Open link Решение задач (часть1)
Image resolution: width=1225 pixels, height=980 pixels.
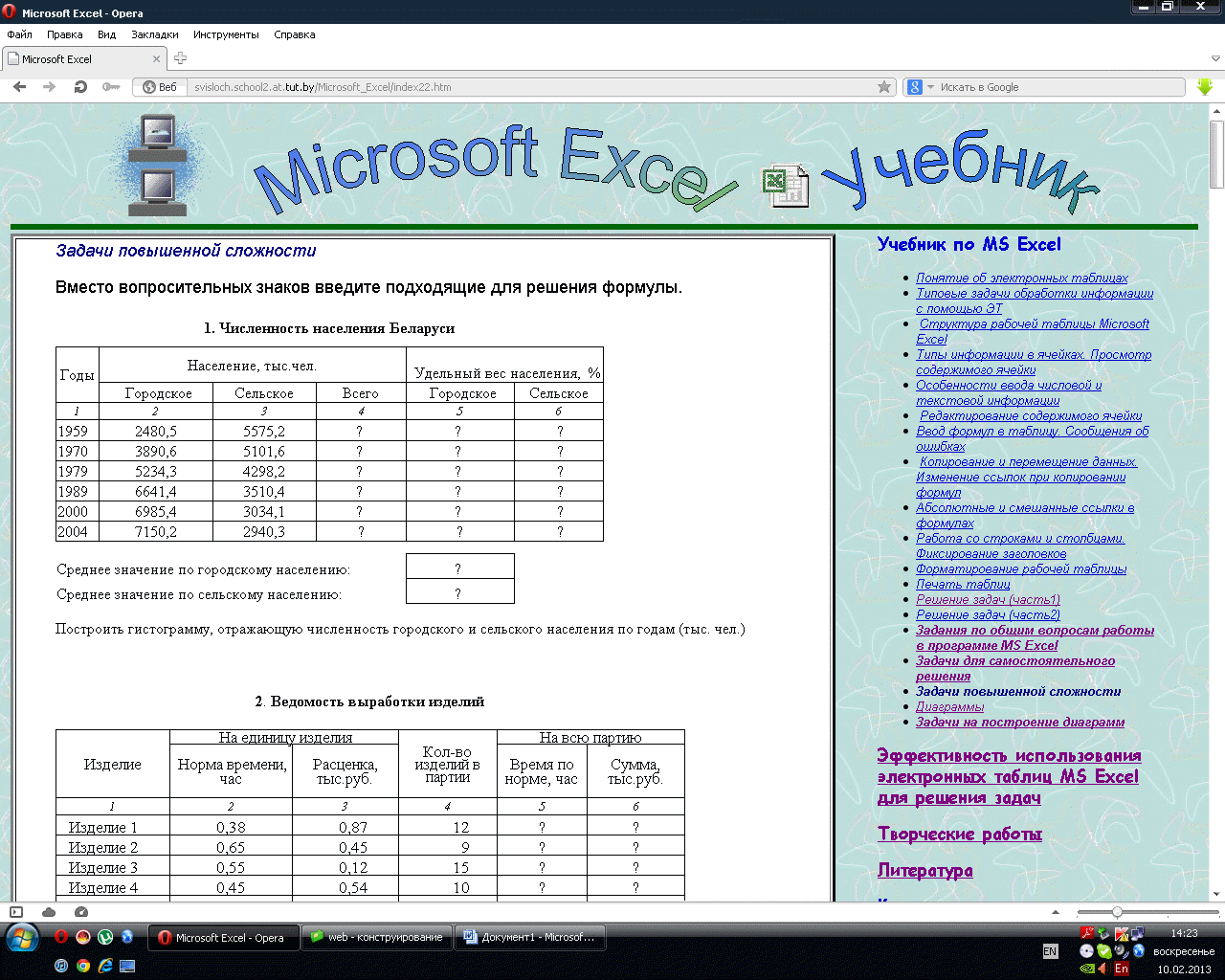[x=988, y=599]
